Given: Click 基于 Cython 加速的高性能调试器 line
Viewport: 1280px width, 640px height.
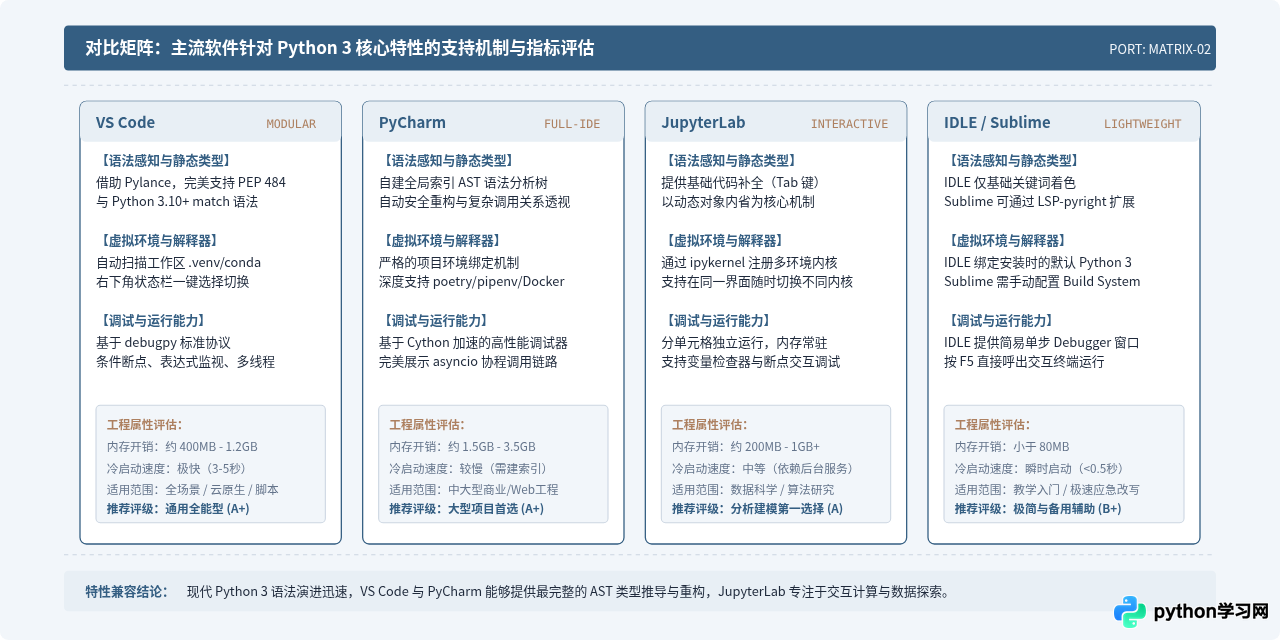Looking at the screenshot, I should tap(473, 342).
